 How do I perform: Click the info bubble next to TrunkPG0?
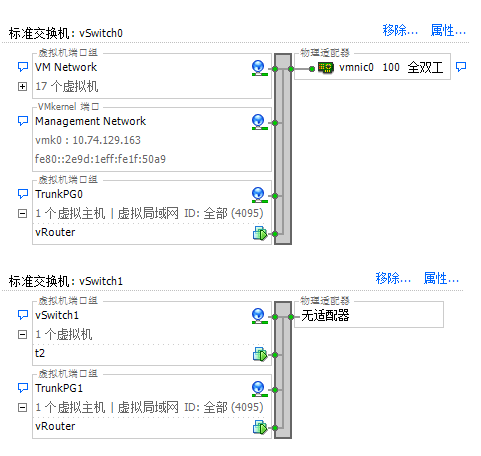(x=22, y=194)
